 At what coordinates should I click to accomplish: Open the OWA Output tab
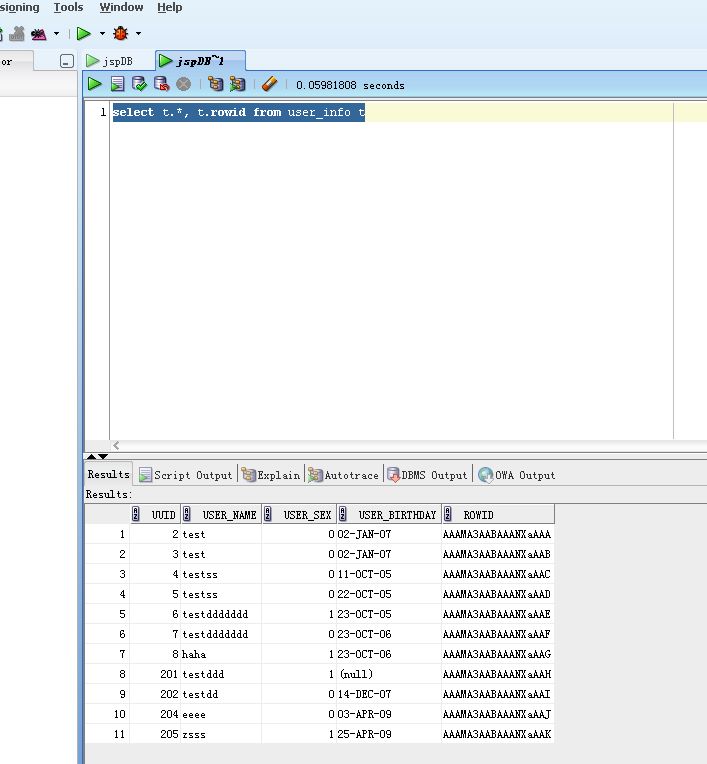pyautogui.click(x=516, y=475)
